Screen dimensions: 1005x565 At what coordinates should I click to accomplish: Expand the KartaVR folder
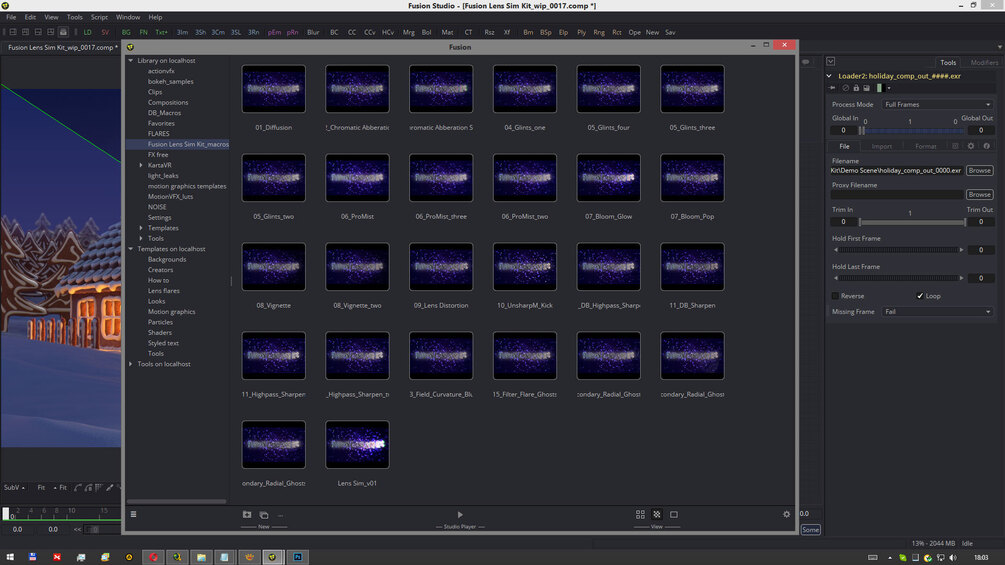(141, 165)
